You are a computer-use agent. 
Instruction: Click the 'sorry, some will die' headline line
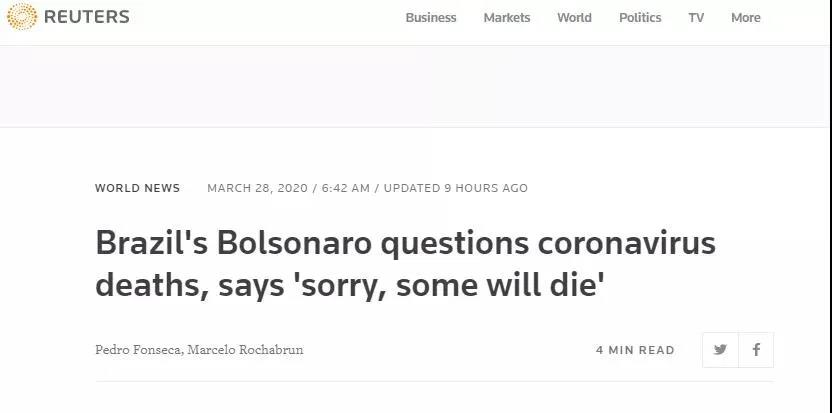click(x=350, y=287)
